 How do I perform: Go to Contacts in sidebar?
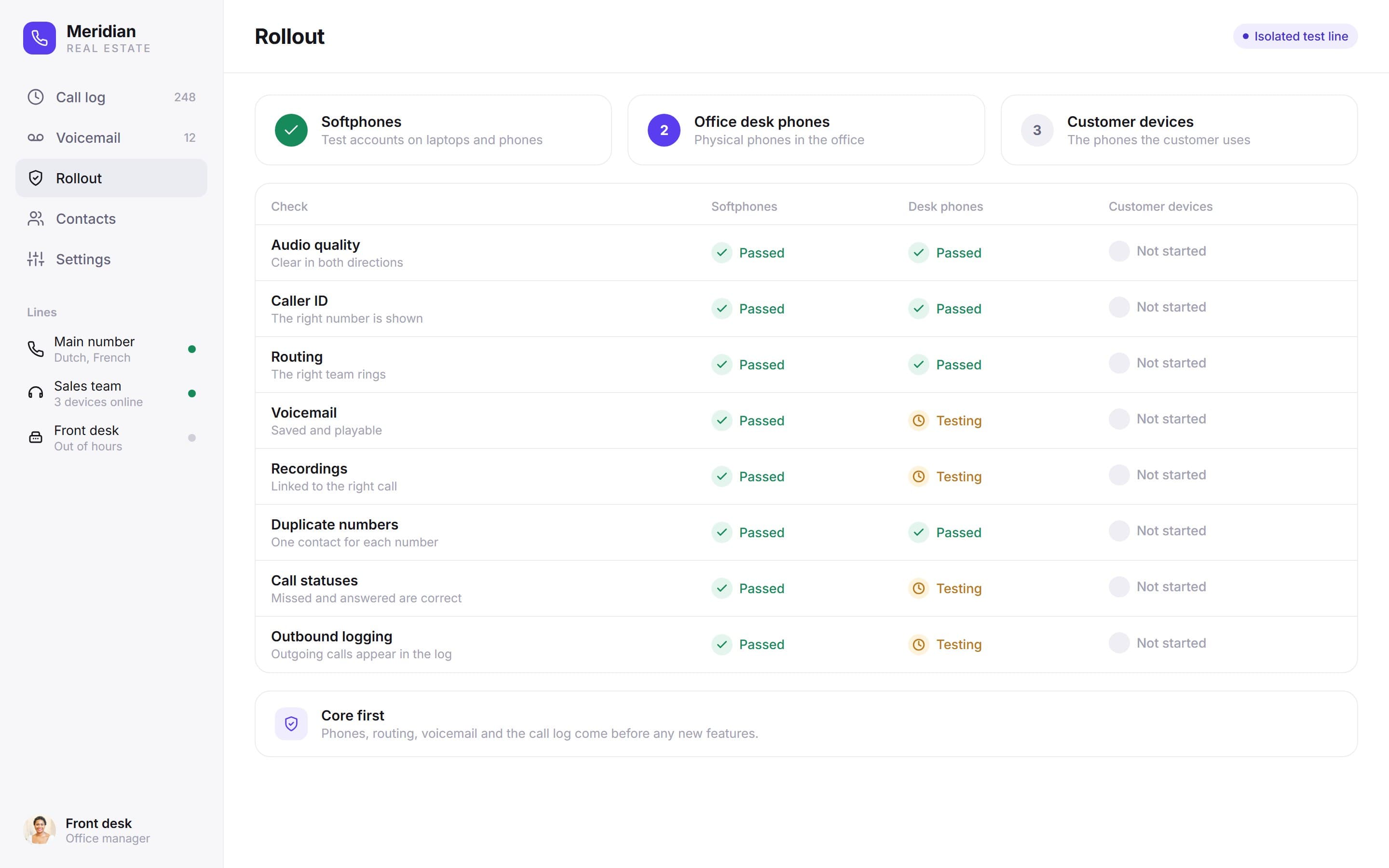pyautogui.click(x=111, y=219)
